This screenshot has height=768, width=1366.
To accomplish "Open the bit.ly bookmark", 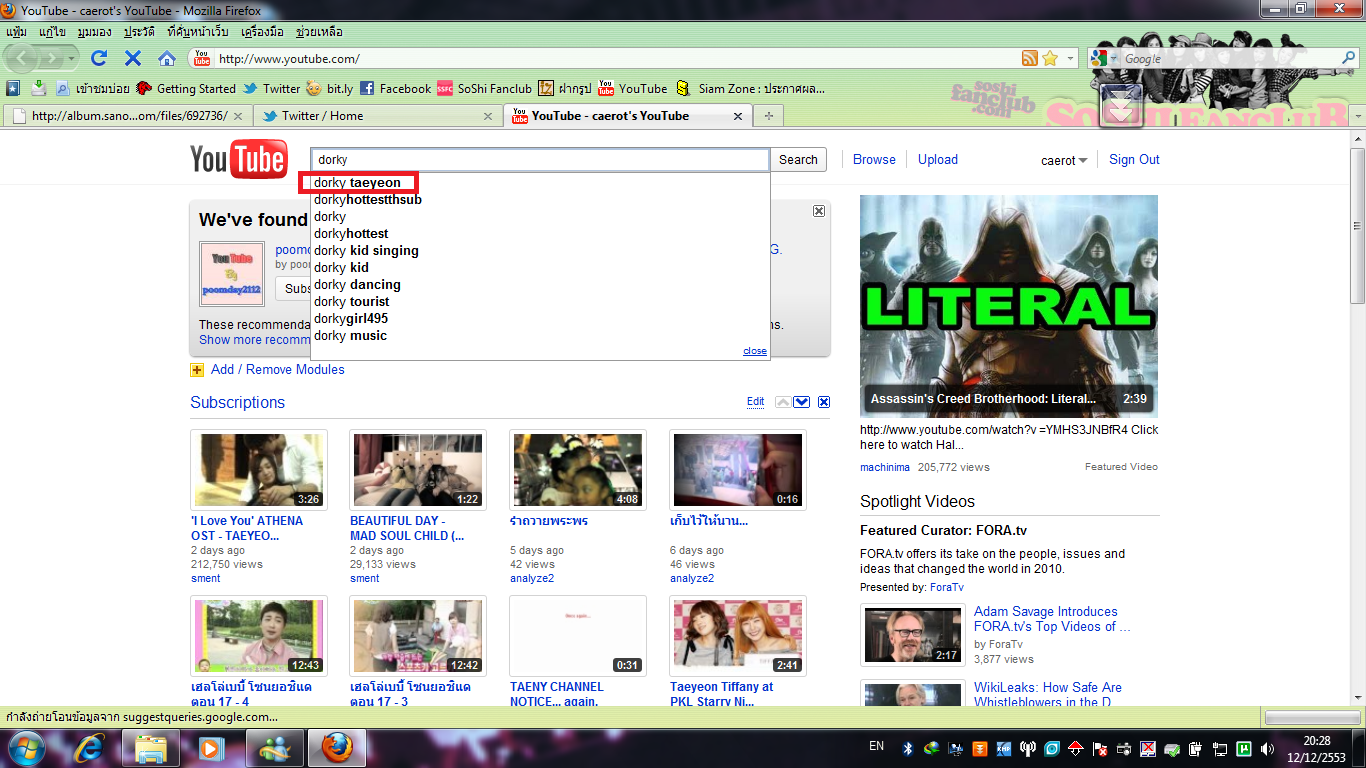I will [329, 88].
